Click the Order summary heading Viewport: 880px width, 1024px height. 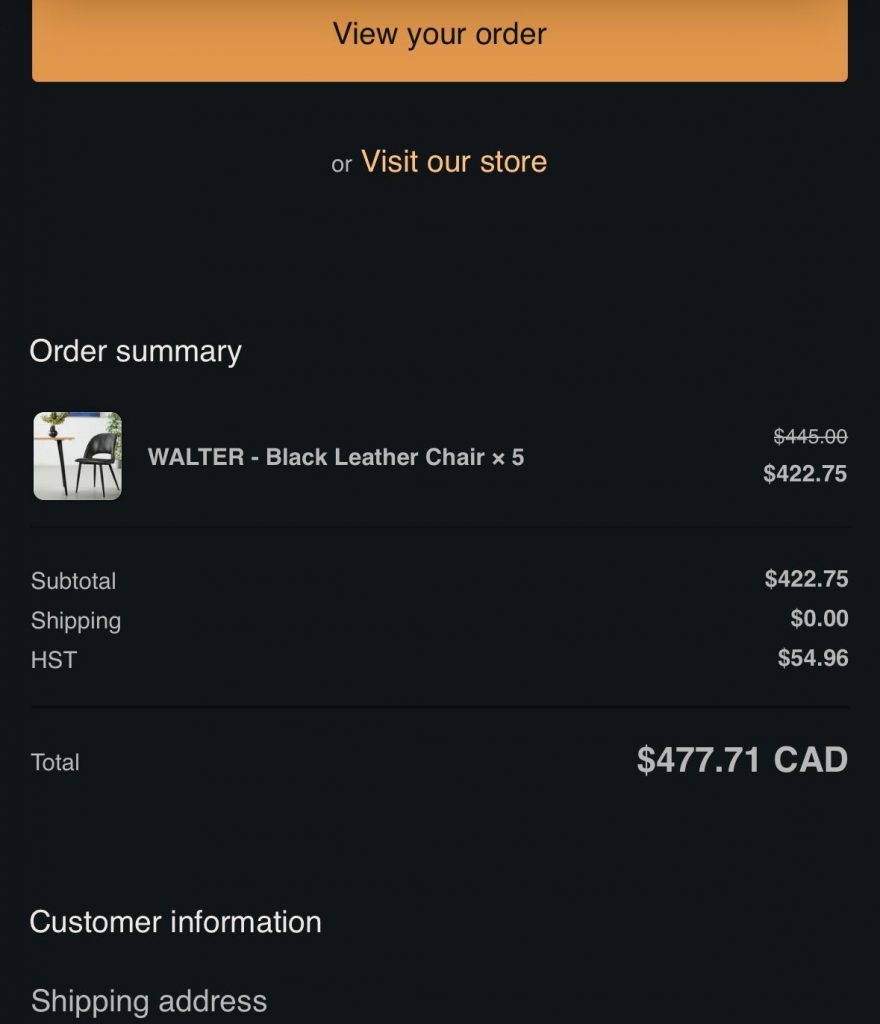tap(136, 352)
